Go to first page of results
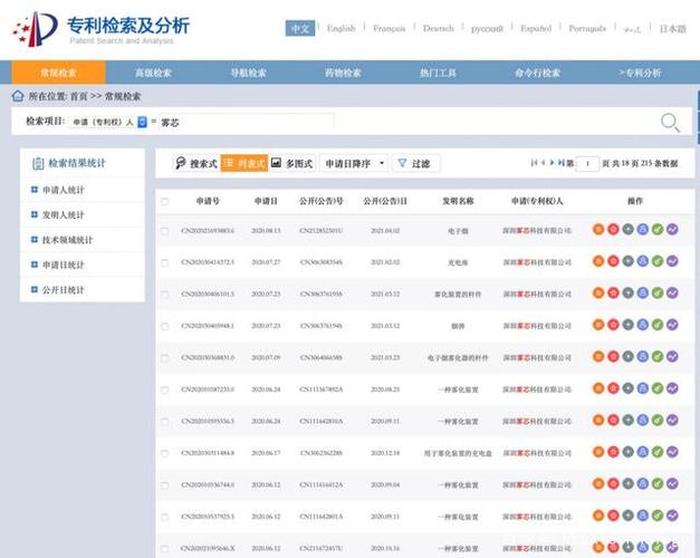This screenshot has height=558, width=700. click(534, 163)
